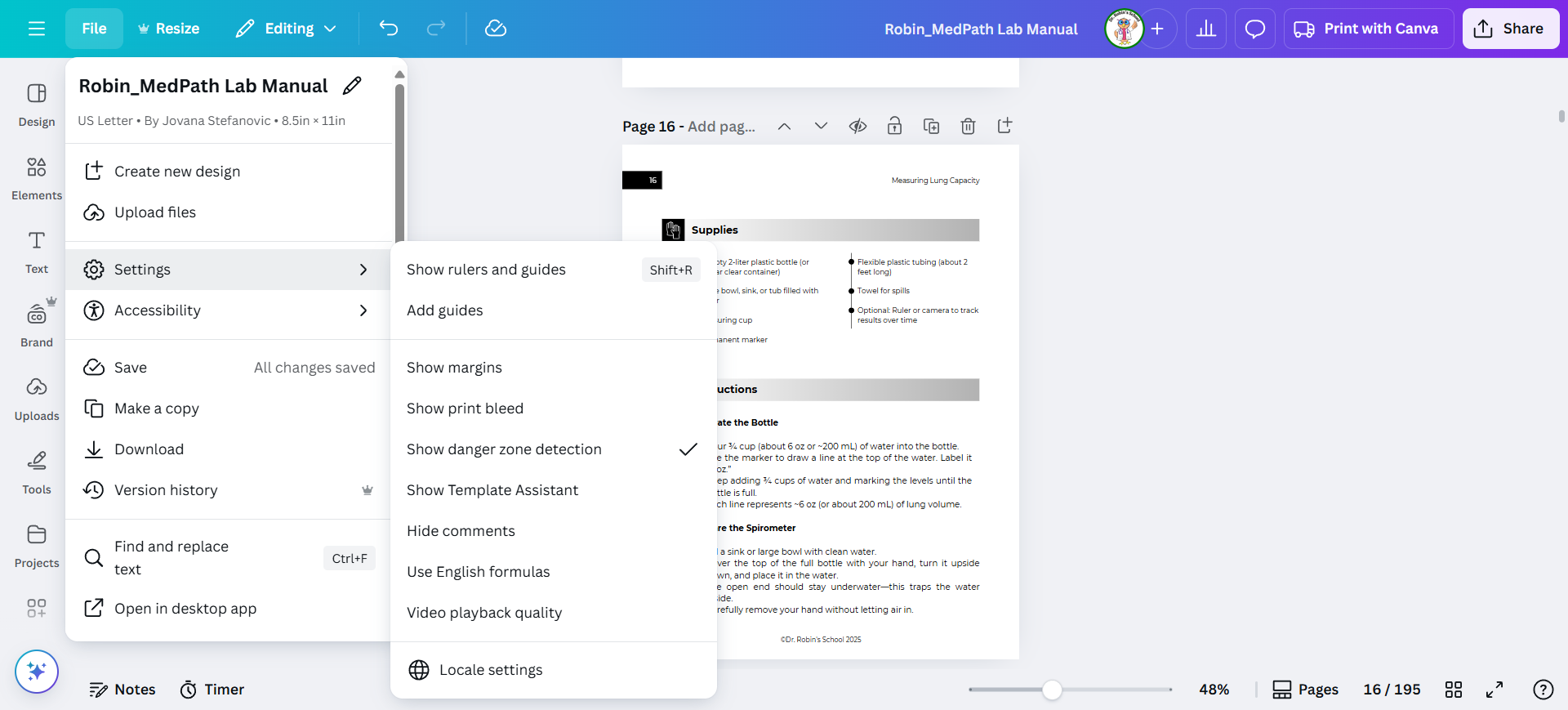
Task: Open the Tools panel in sidebar
Action: [x=37, y=473]
